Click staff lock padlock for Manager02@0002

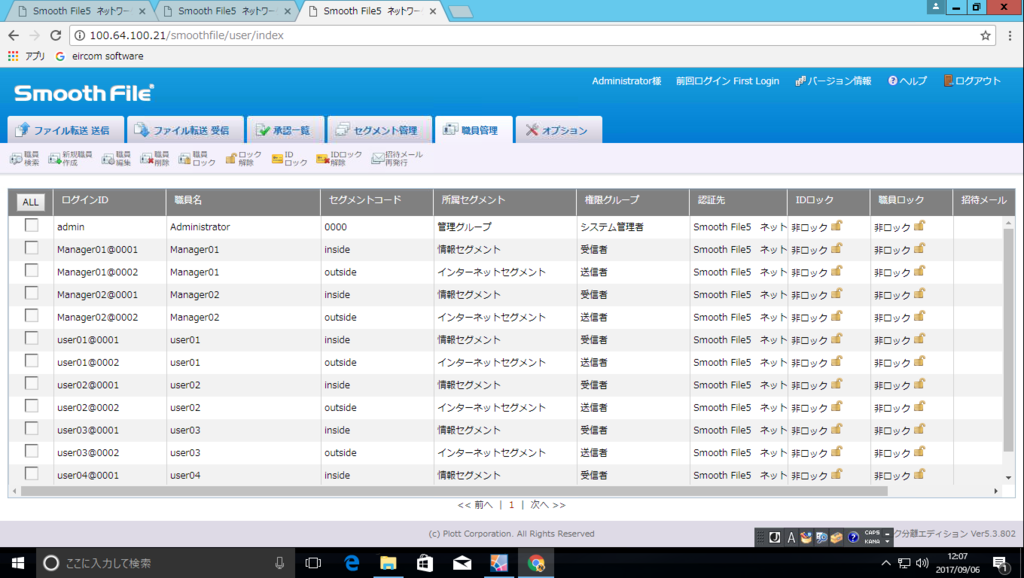[920, 317]
